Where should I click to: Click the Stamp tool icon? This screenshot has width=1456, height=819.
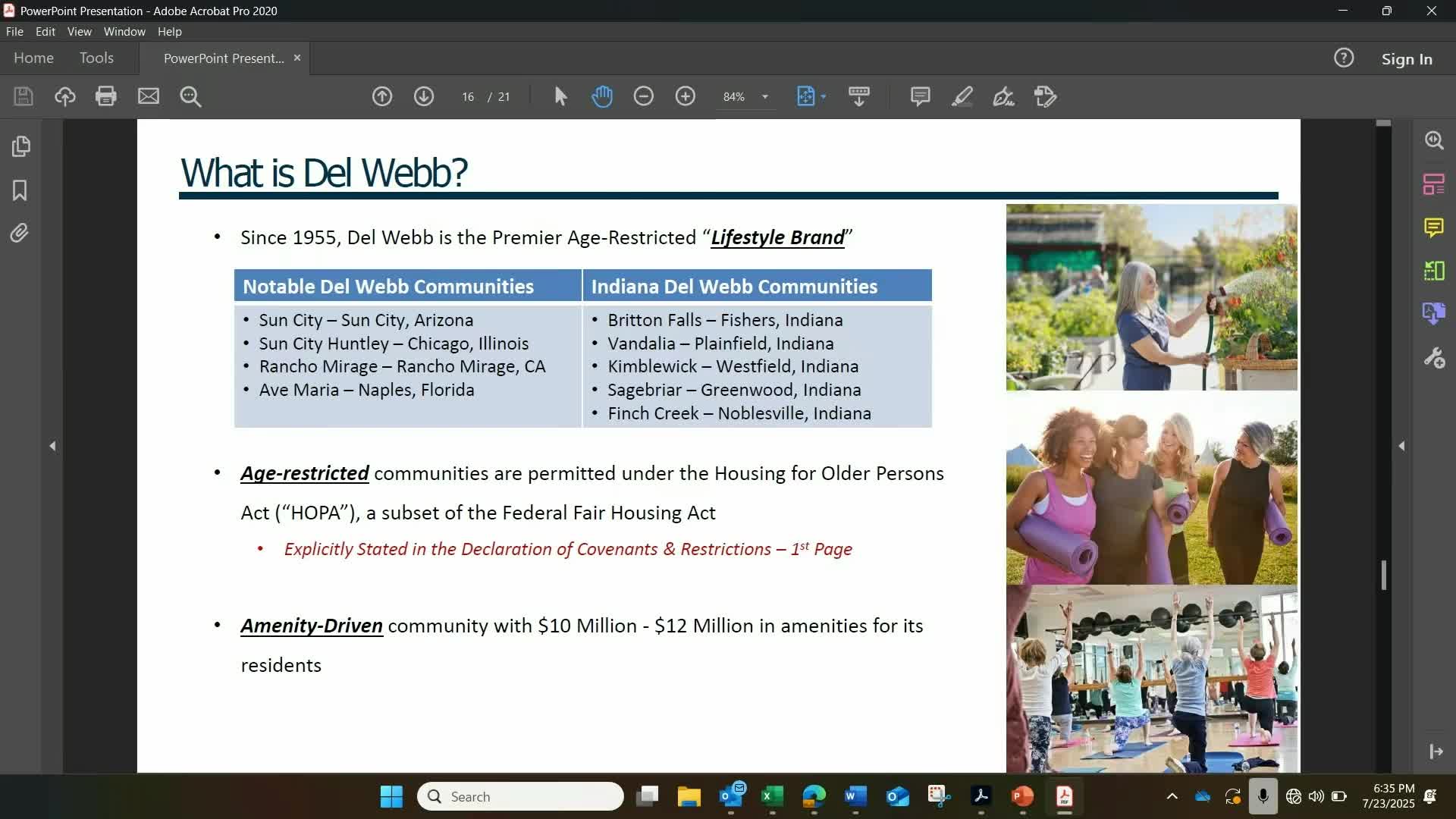(1046, 96)
